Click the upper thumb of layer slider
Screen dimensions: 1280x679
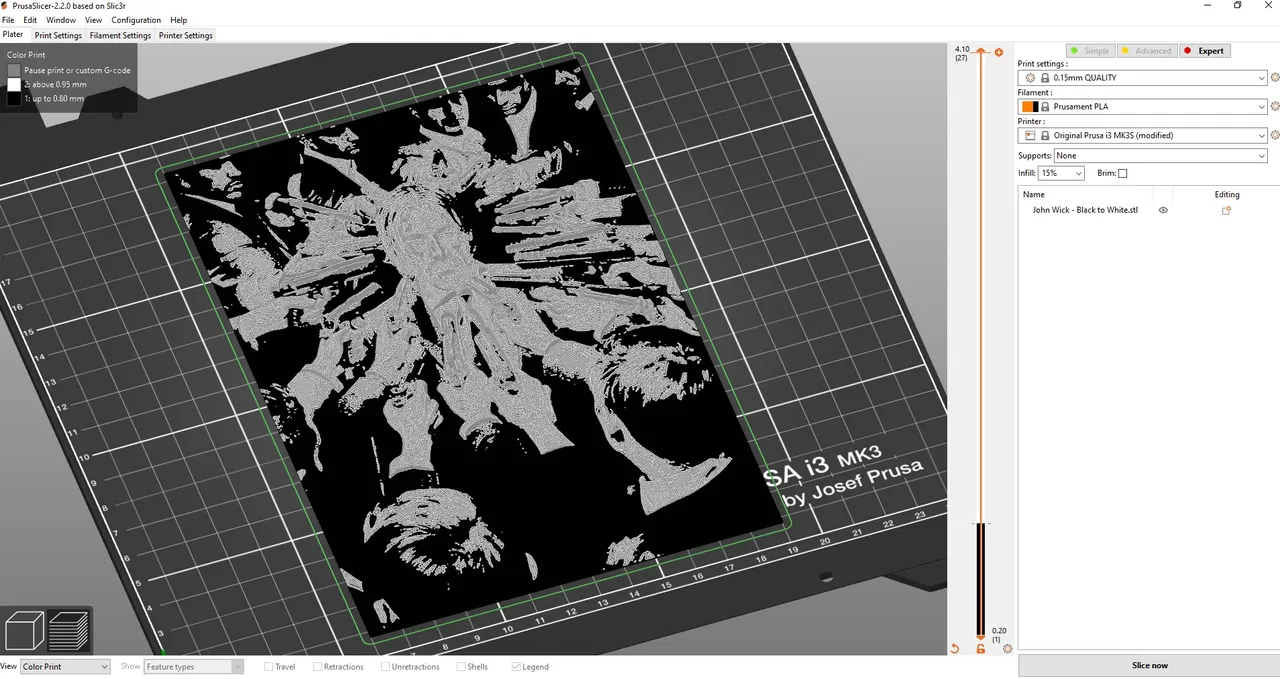coord(981,51)
